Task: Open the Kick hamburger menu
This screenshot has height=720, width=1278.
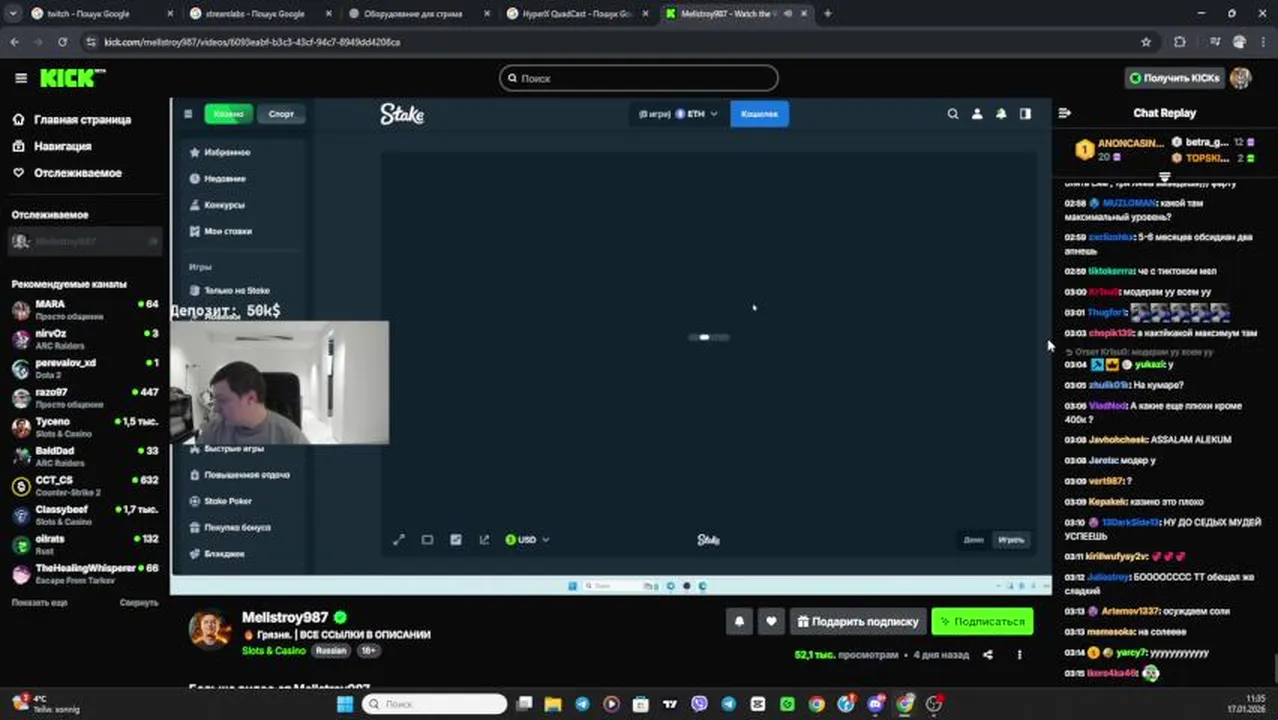Action: pos(21,78)
